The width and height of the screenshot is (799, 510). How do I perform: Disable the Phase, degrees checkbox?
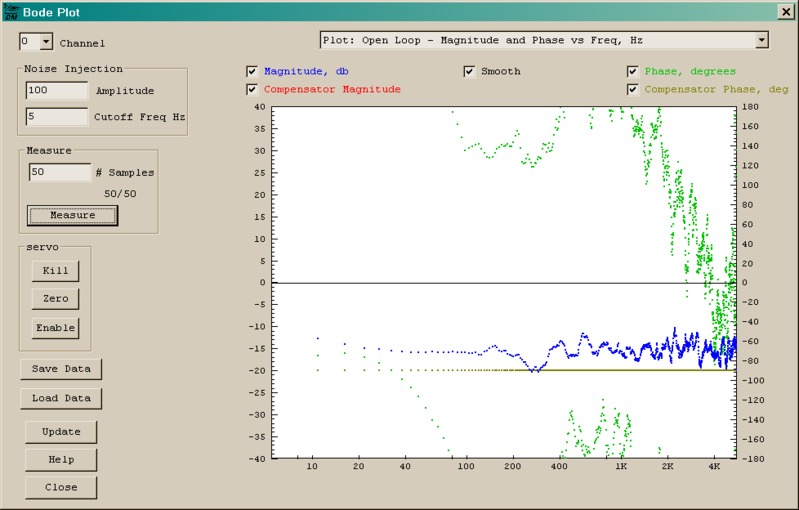pos(633,72)
